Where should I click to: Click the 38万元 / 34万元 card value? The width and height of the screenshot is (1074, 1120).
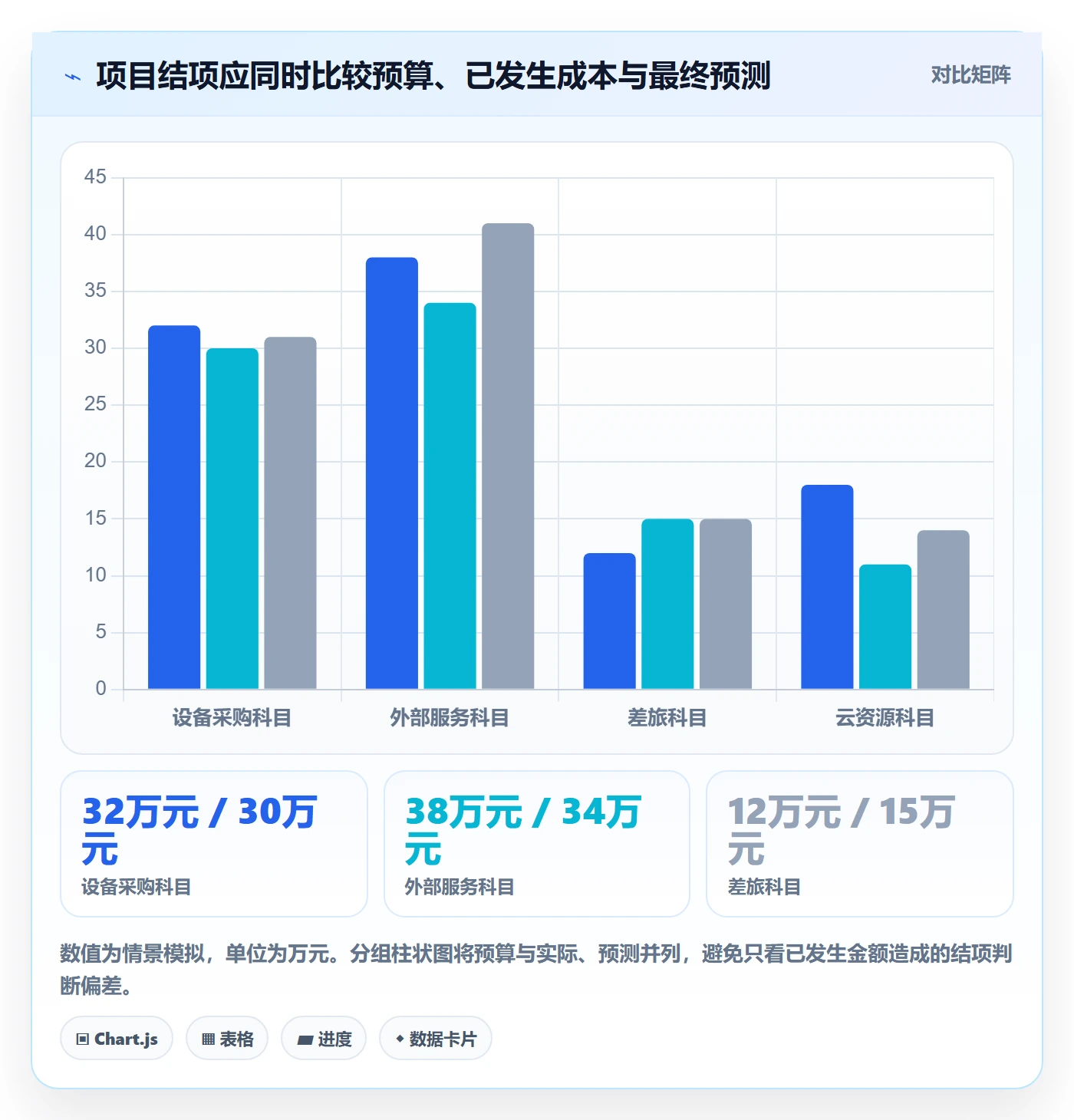(523, 831)
